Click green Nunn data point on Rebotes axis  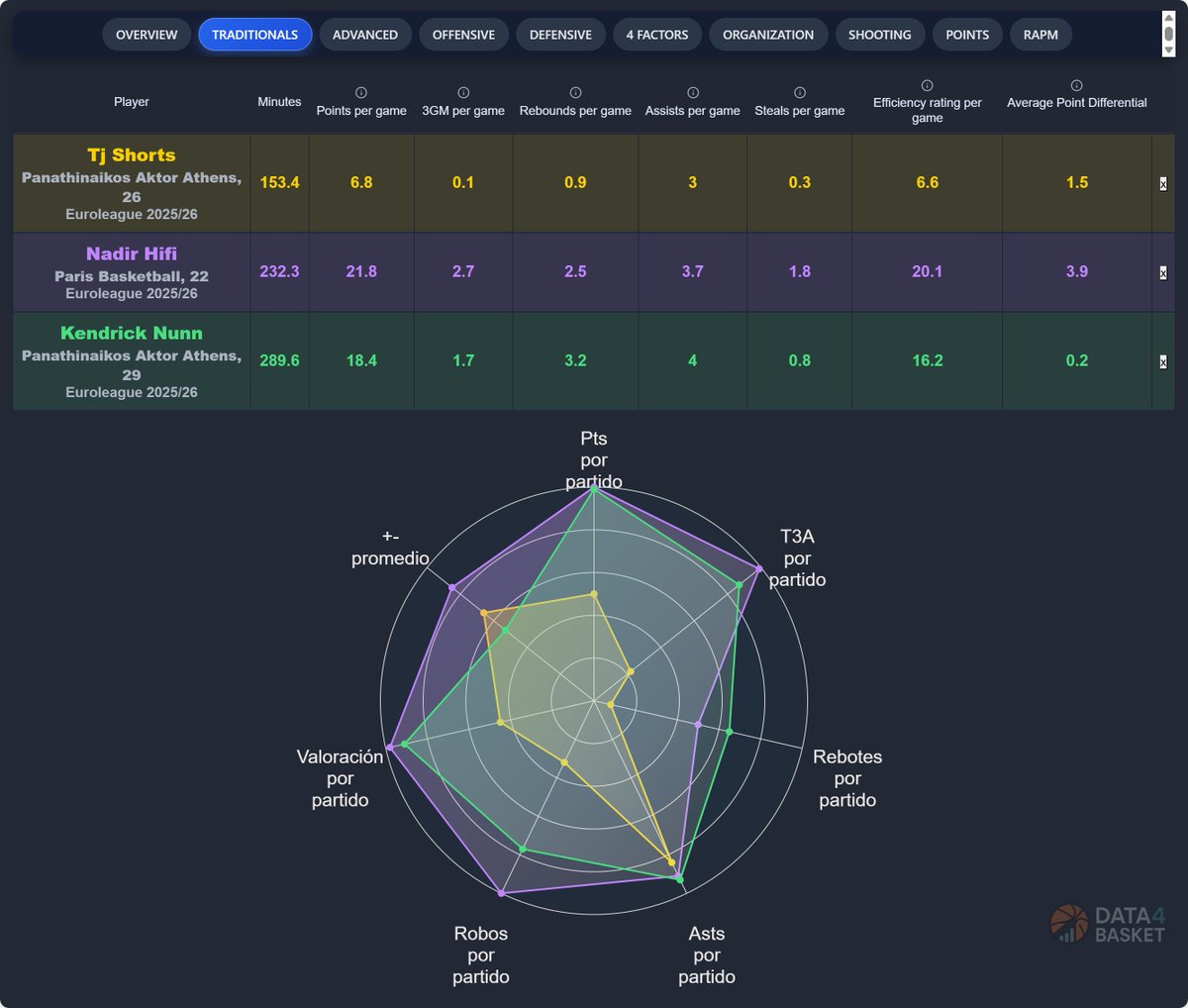pos(729,733)
